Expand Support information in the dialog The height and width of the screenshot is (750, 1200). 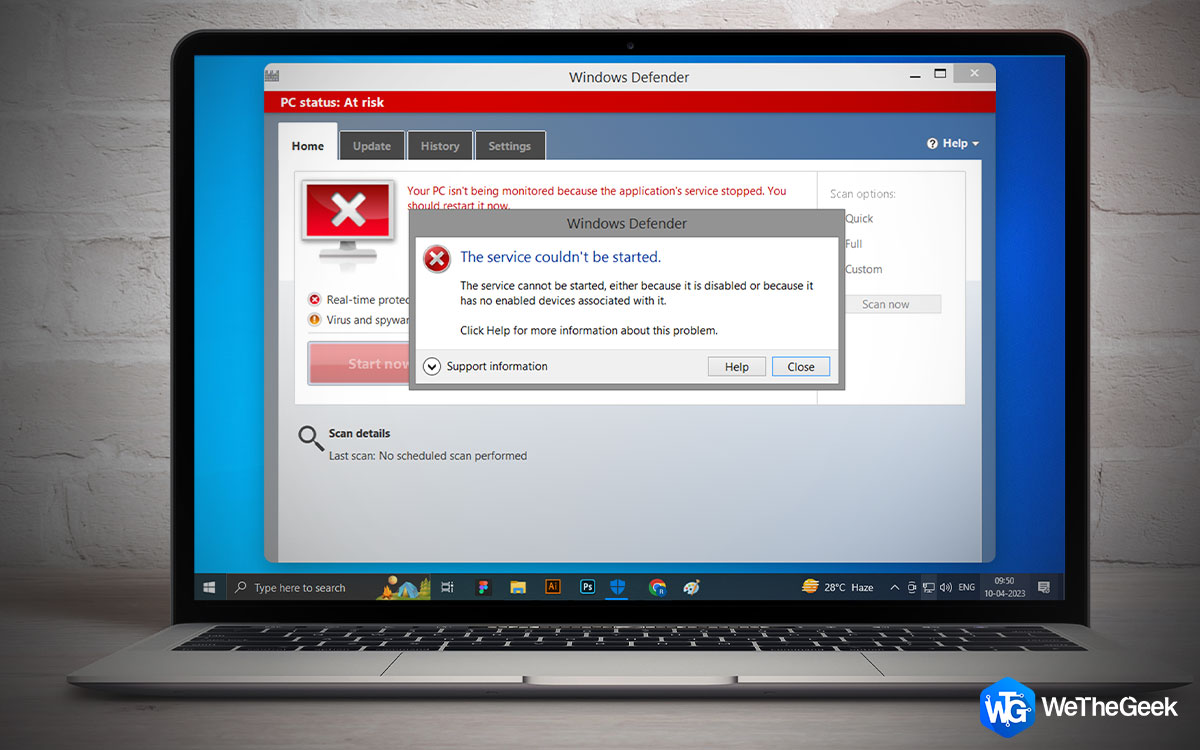pos(486,366)
